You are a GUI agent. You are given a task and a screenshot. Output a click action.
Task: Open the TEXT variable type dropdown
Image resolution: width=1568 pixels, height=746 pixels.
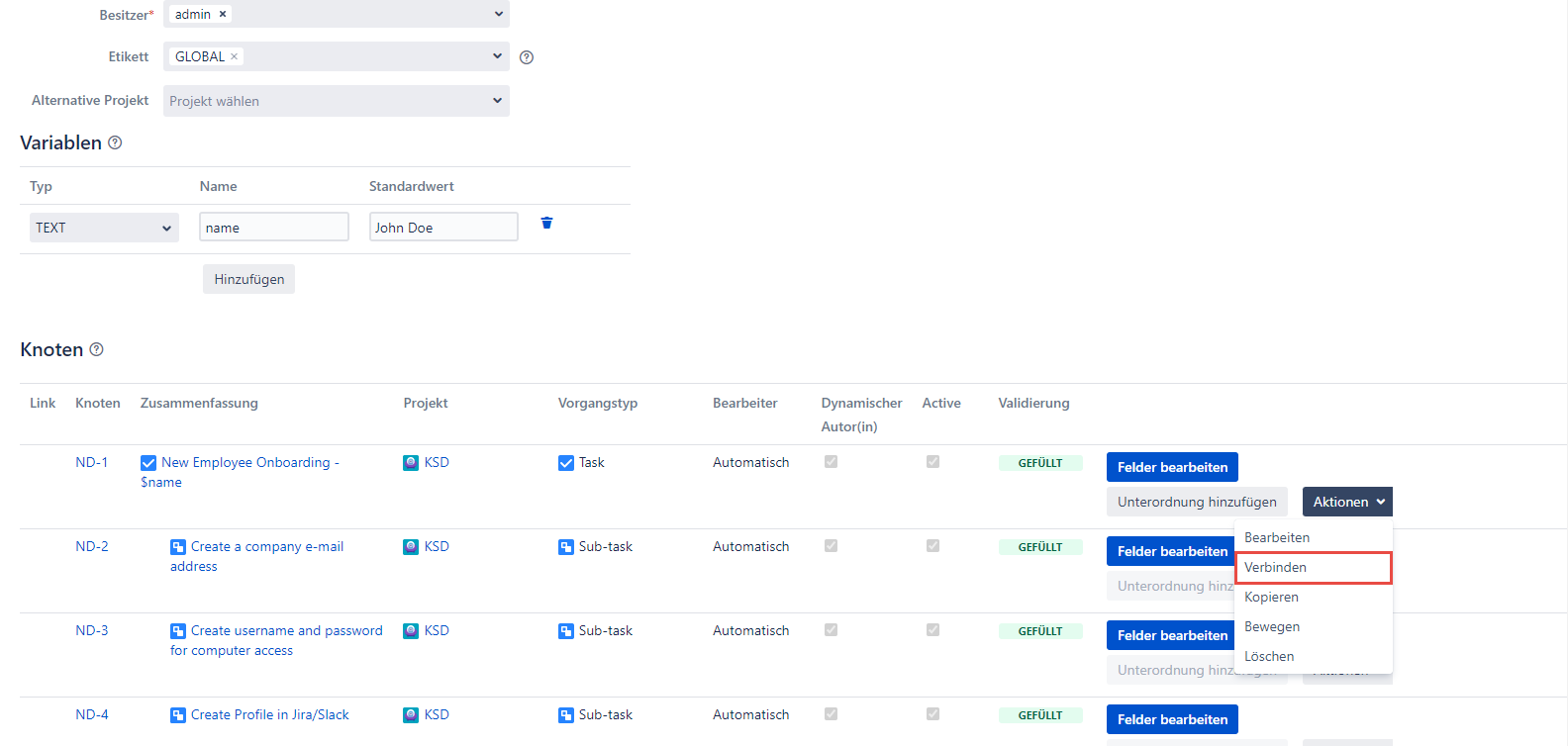point(104,228)
